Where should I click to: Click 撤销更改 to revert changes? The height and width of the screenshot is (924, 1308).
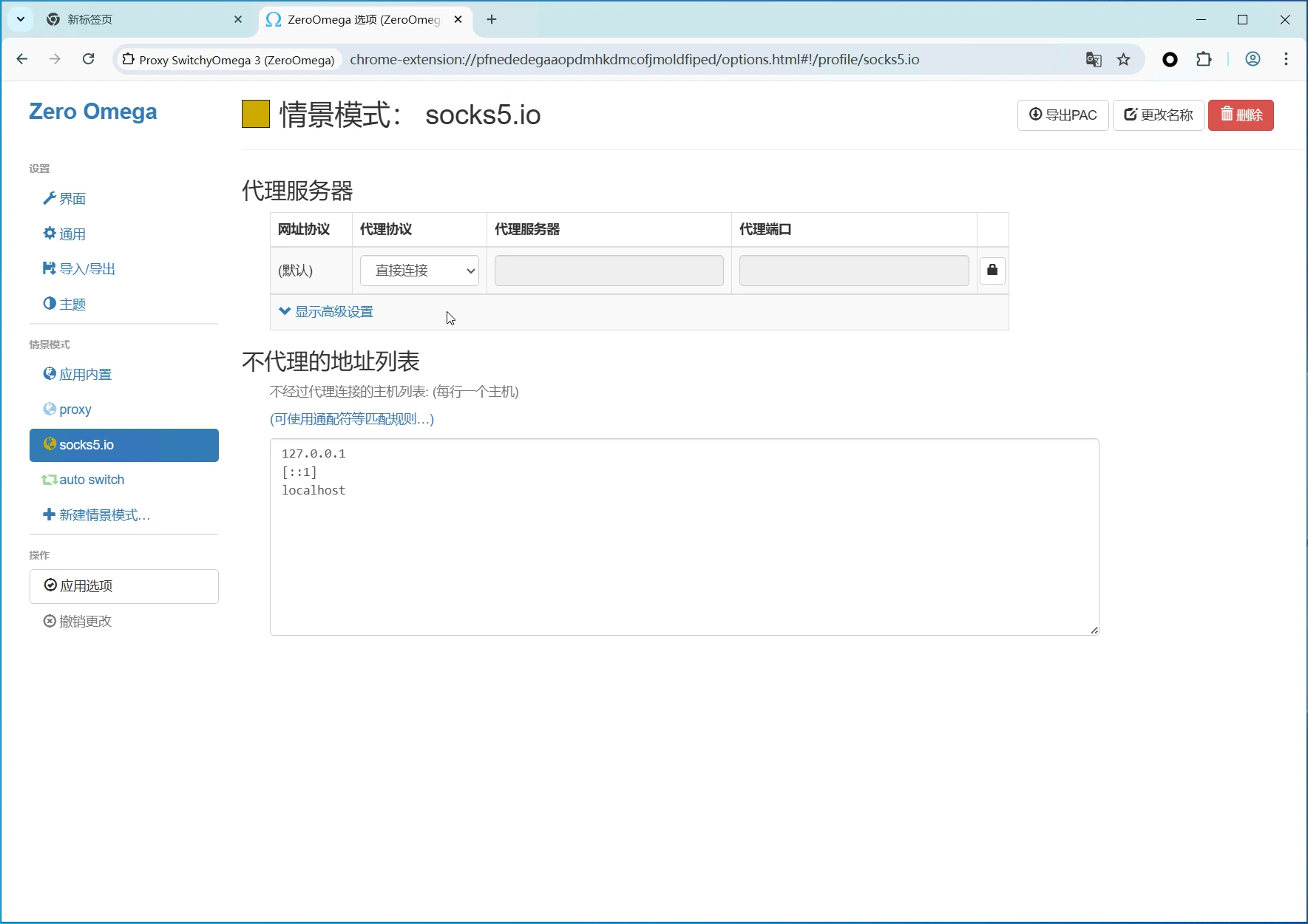(78, 622)
